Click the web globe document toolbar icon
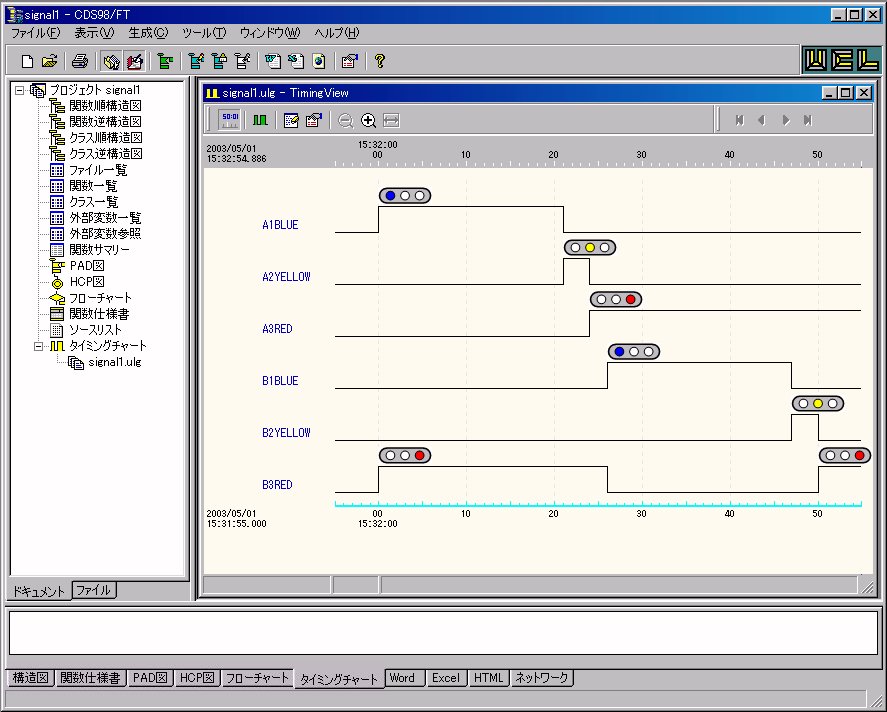The image size is (887, 712). 318,61
